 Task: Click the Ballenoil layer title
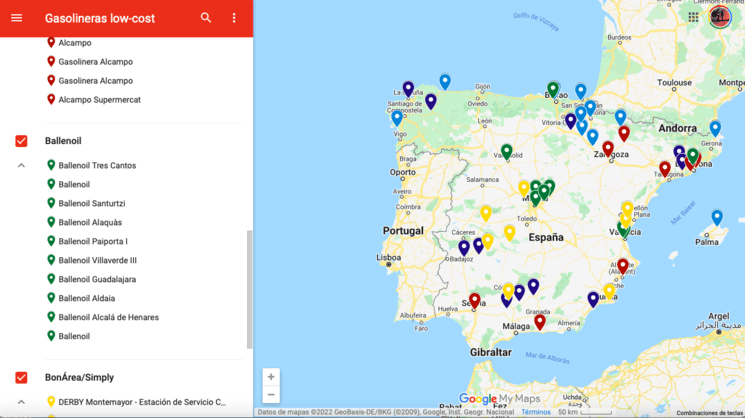[63, 141]
